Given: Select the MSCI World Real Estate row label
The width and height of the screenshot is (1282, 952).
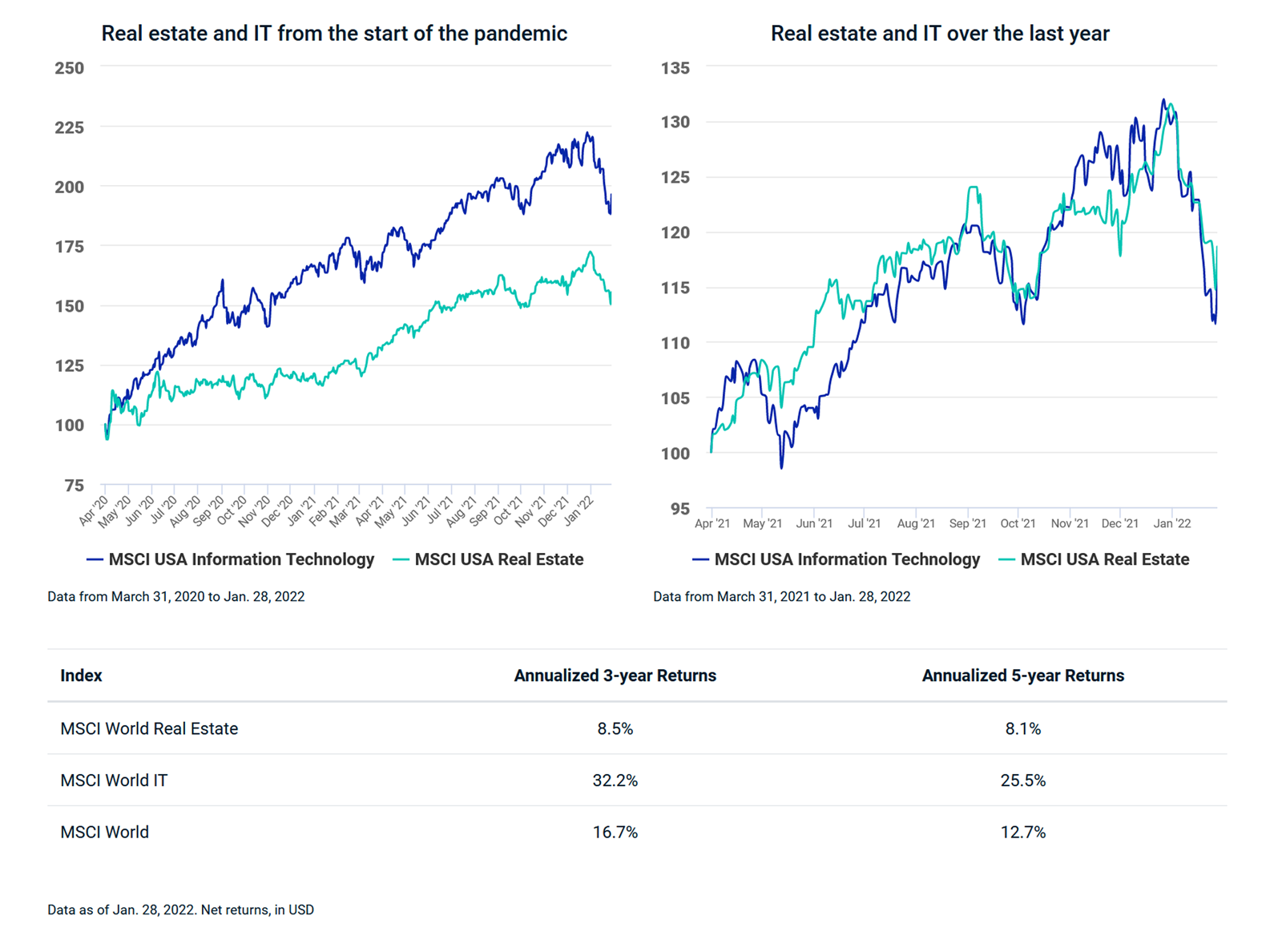Looking at the screenshot, I should (x=149, y=728).
